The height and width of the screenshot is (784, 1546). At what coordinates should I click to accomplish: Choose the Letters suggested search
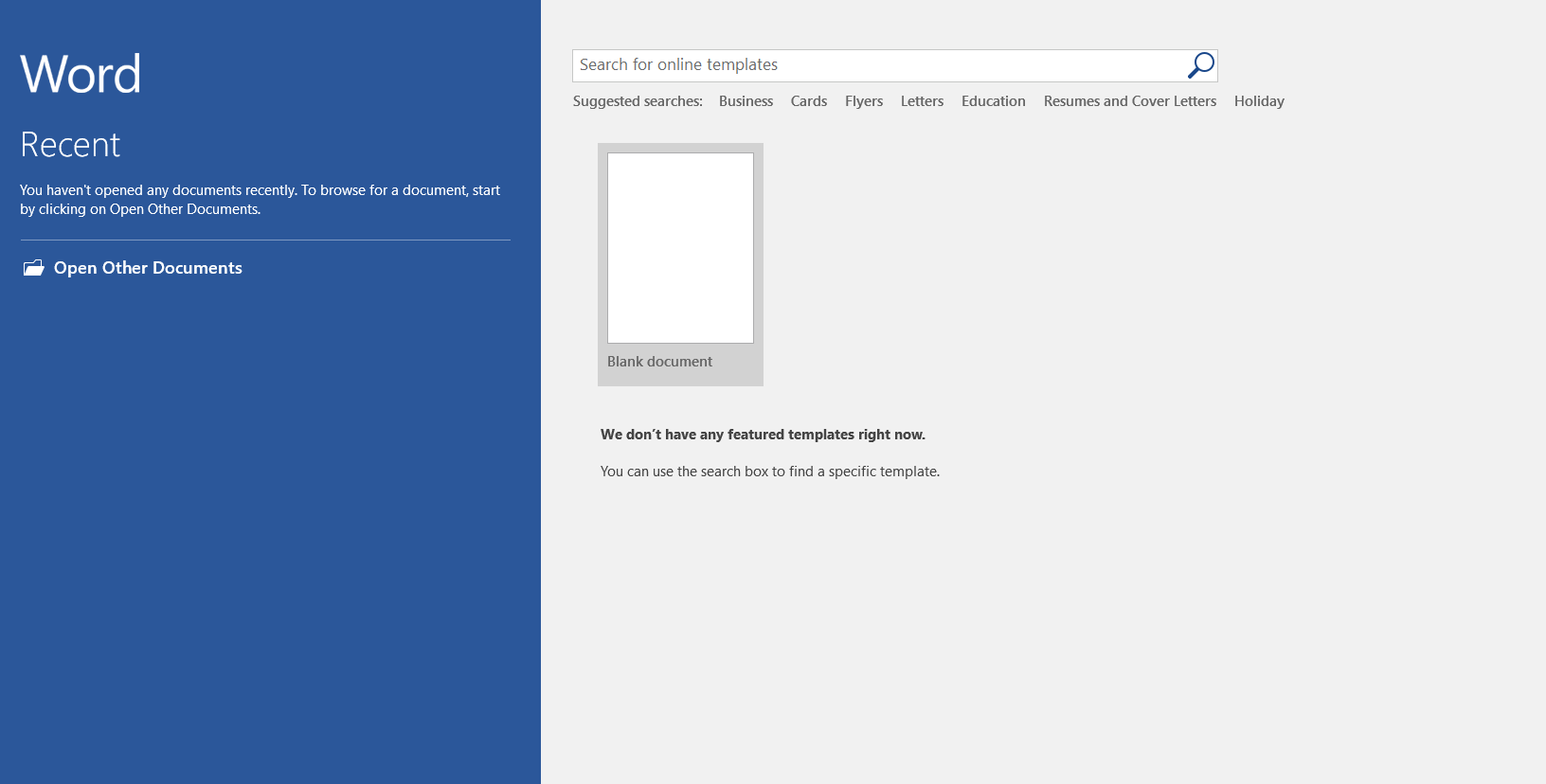point(922,101)
